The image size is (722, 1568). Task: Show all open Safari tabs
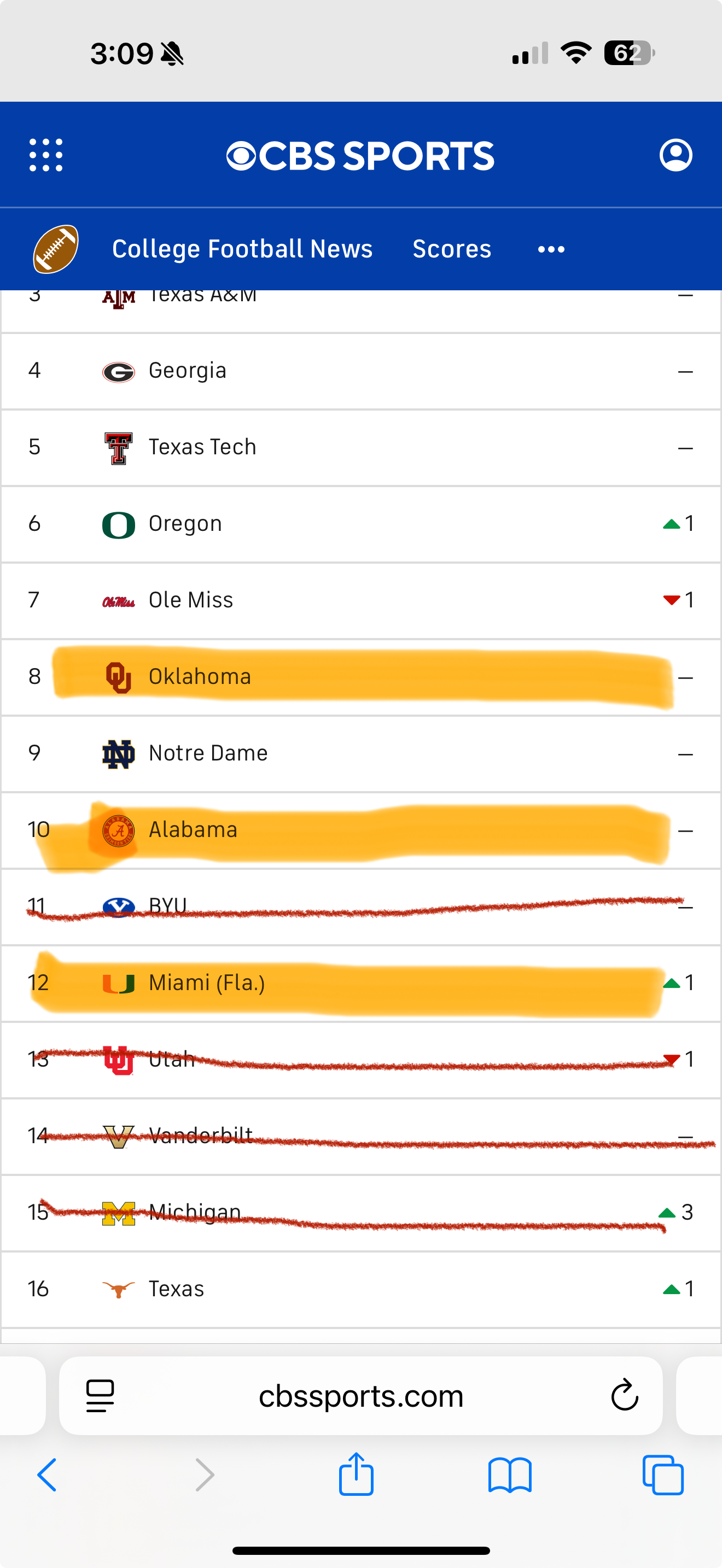click(x=663, y=1475)
